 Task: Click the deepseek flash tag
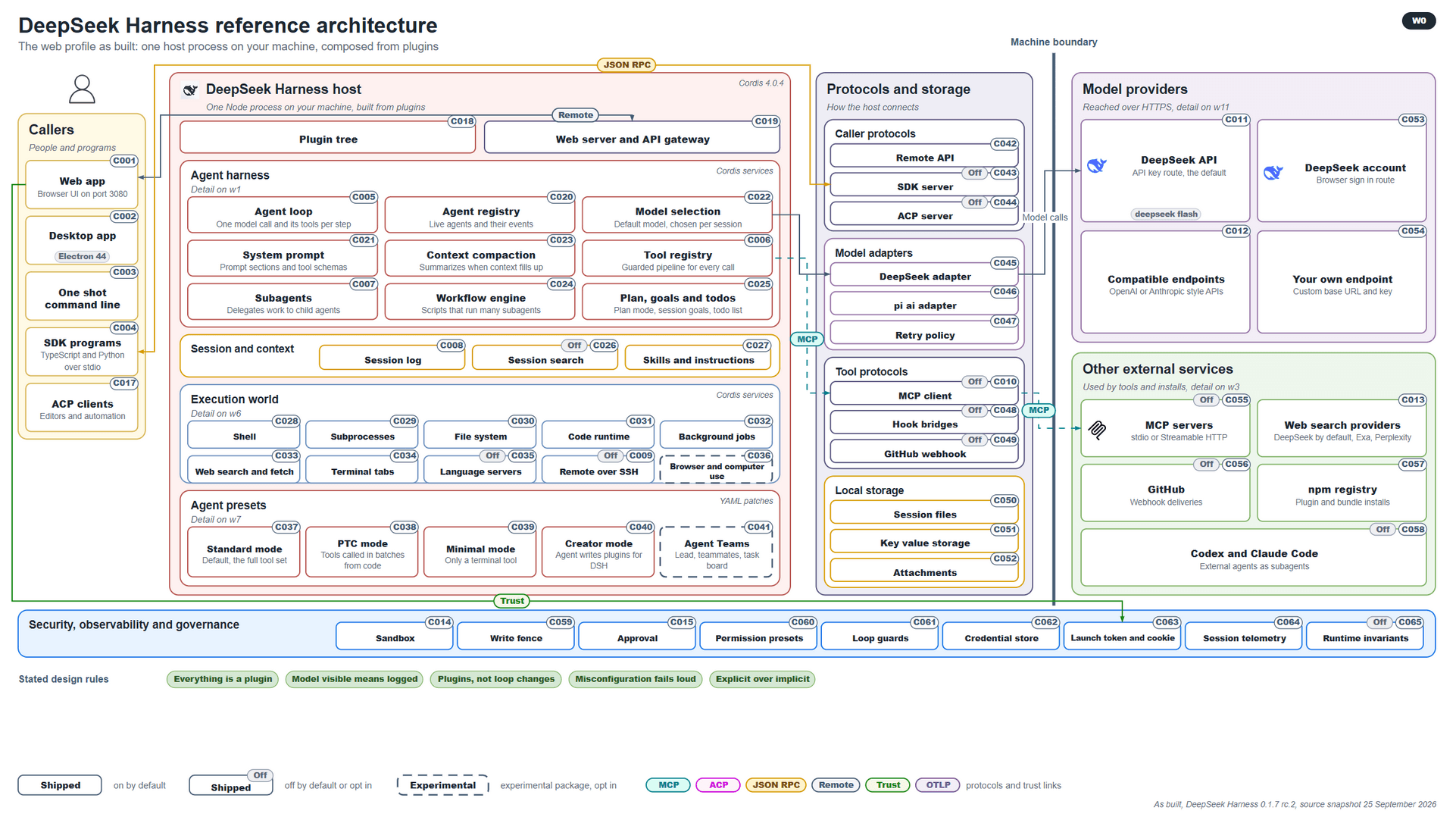1166,214
